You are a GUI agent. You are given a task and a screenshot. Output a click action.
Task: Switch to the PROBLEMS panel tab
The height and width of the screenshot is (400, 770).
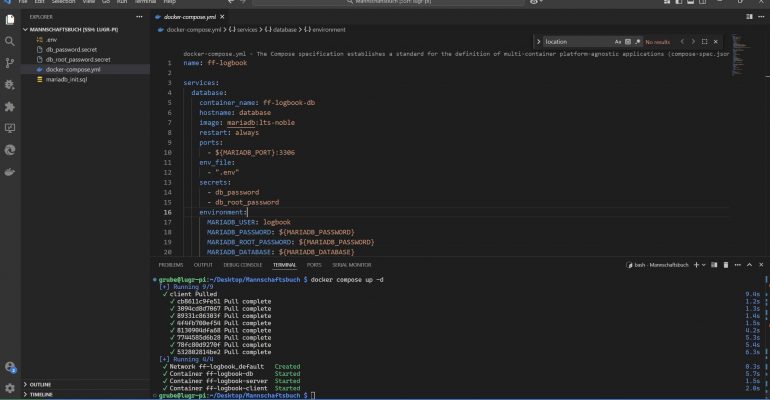171,265
